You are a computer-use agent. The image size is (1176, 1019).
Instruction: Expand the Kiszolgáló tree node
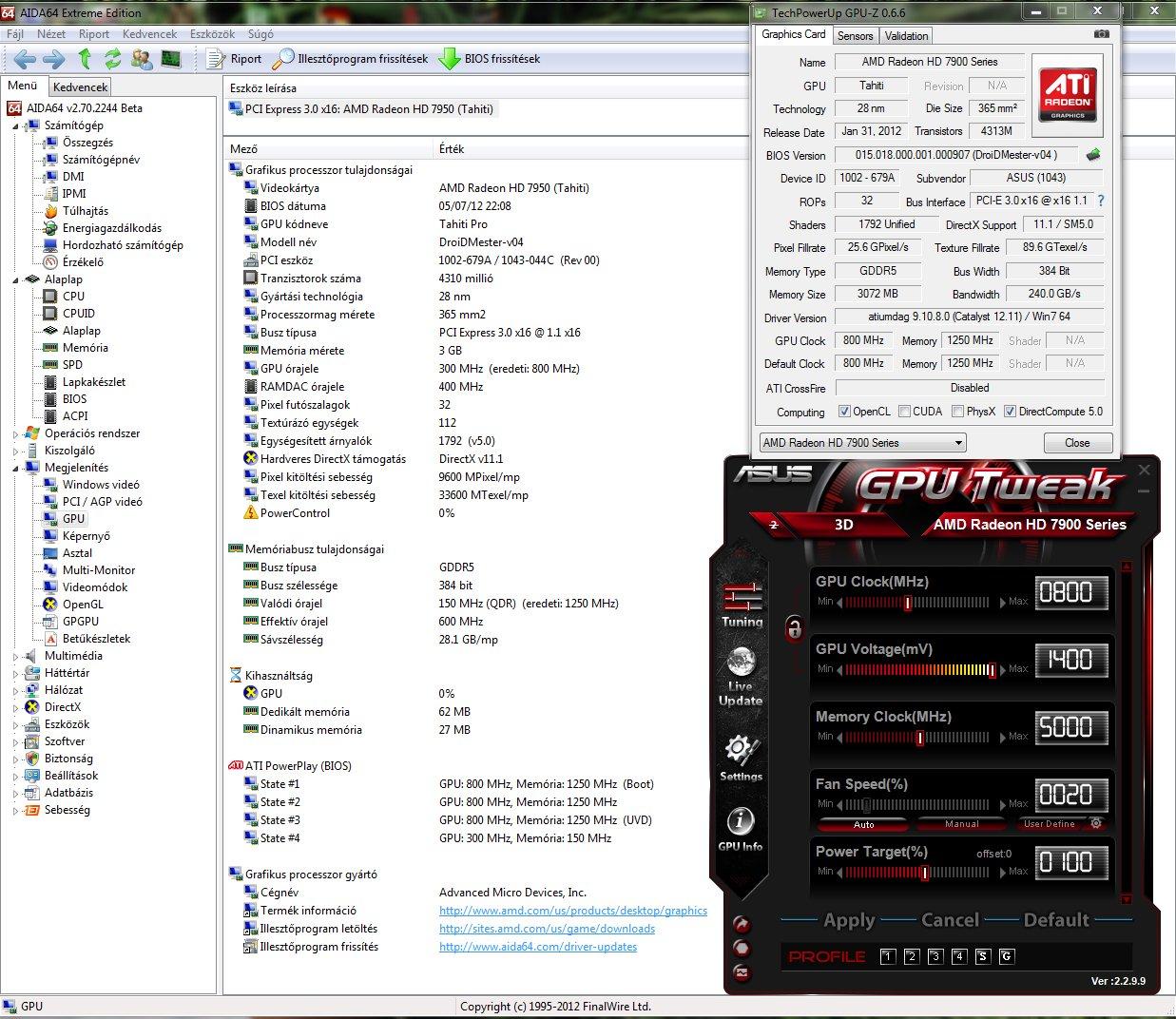pos(16,451)
